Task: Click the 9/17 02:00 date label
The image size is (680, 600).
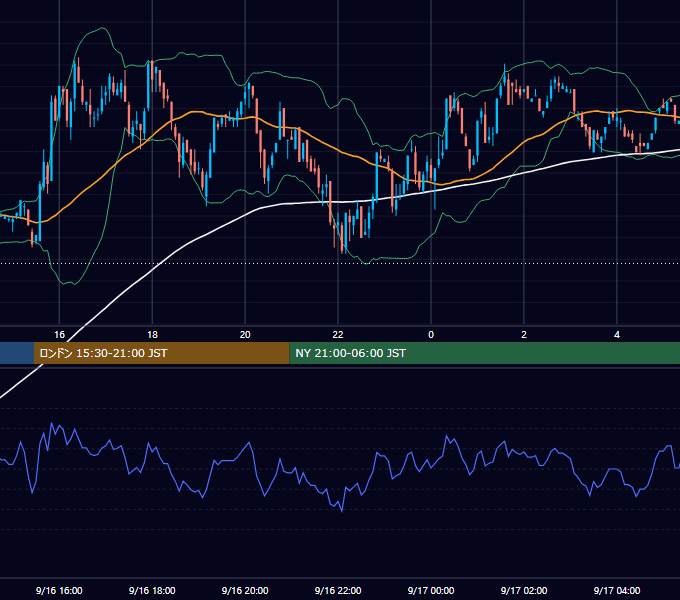Action: pos(524,590)
